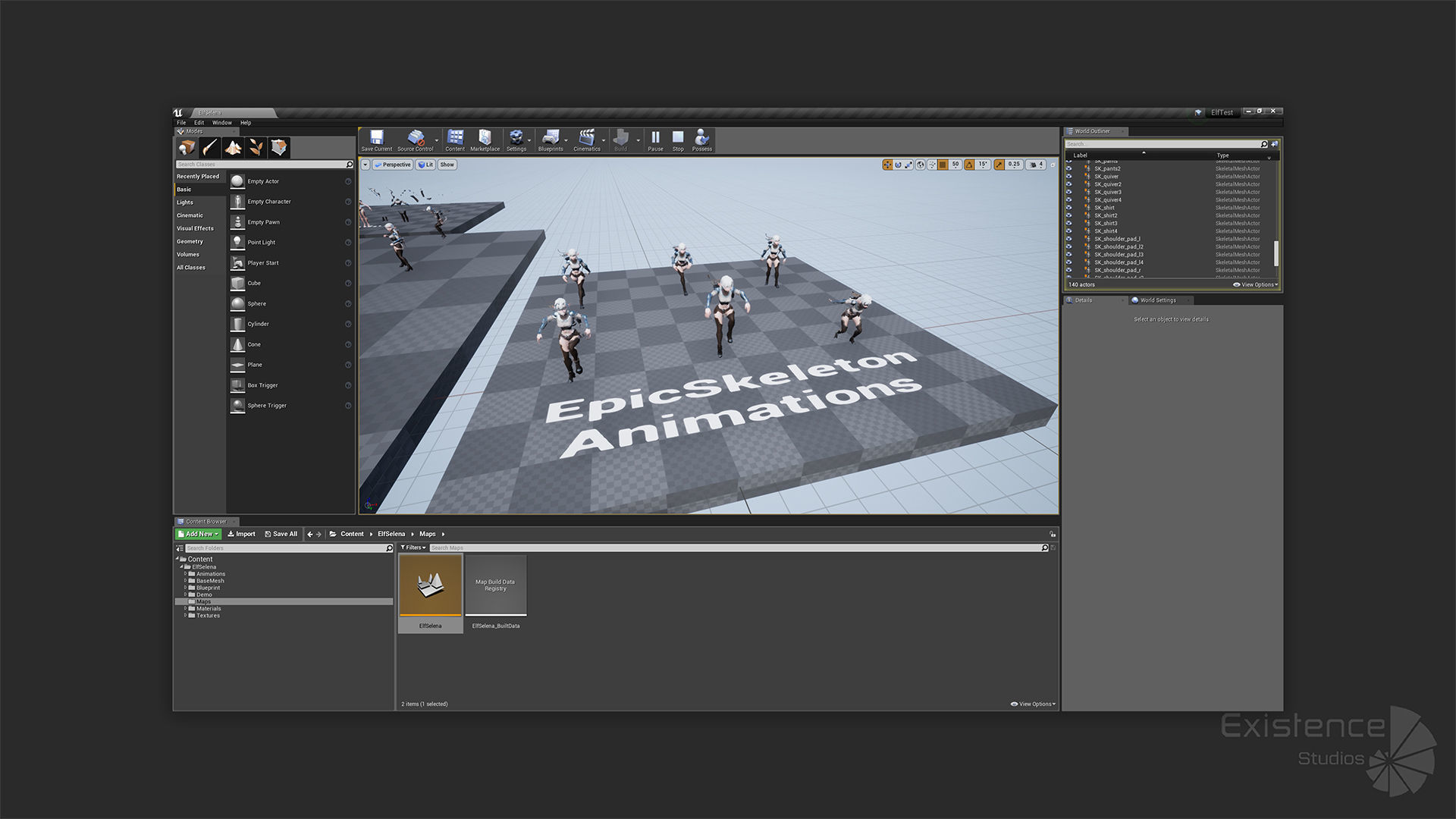Click Save All in the Content Browser

pyautogui.click(x=281, y=534)
